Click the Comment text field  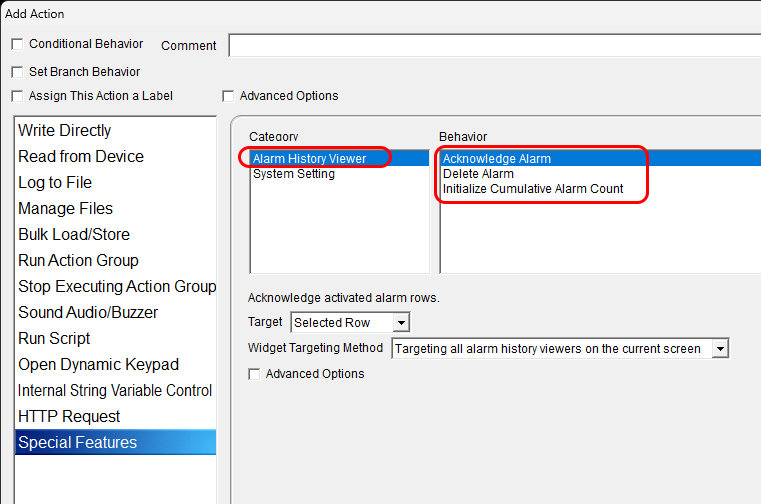[x=494, y=46]
